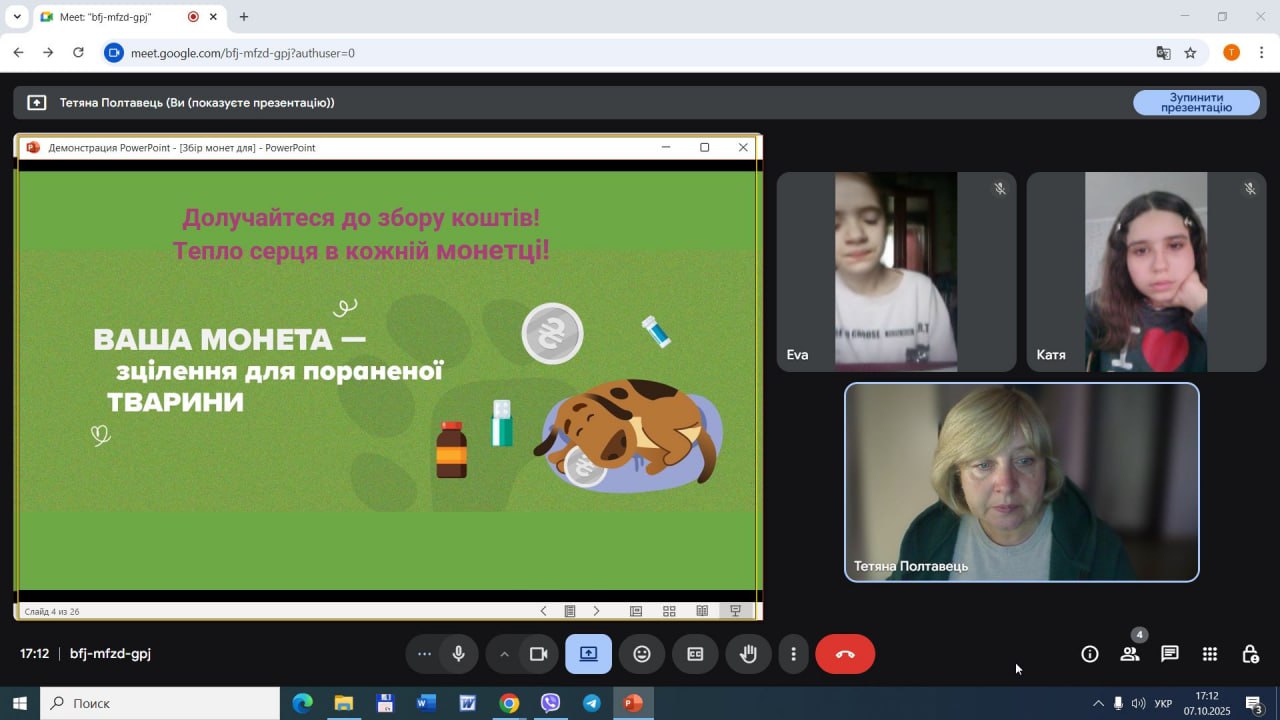
Task: Raise your hand in the meeting
Action: (748, 654)
